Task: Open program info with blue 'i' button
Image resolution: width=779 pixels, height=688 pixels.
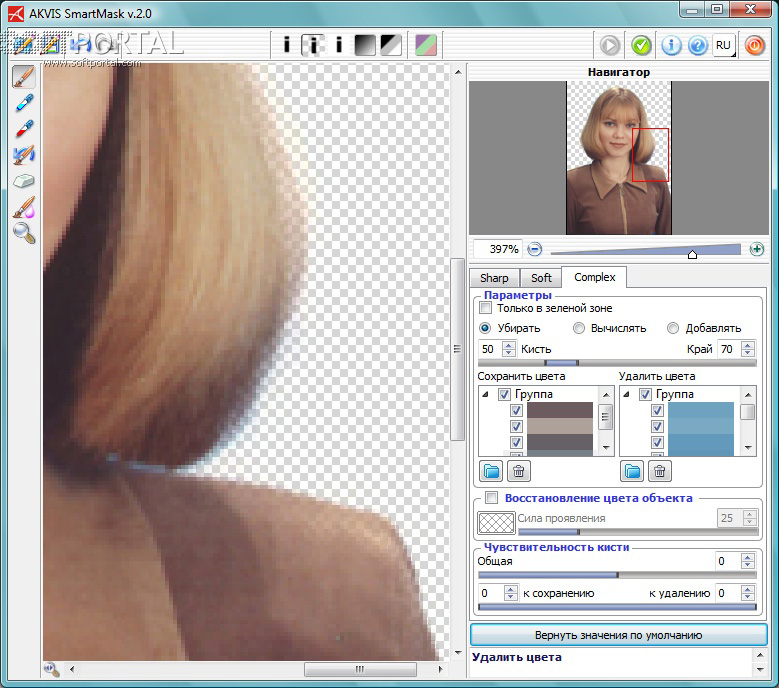Action: pos(671,45)
